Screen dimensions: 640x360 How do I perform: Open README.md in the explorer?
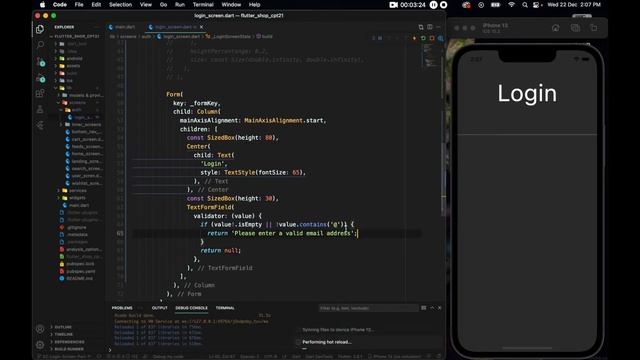pos(80,278)
